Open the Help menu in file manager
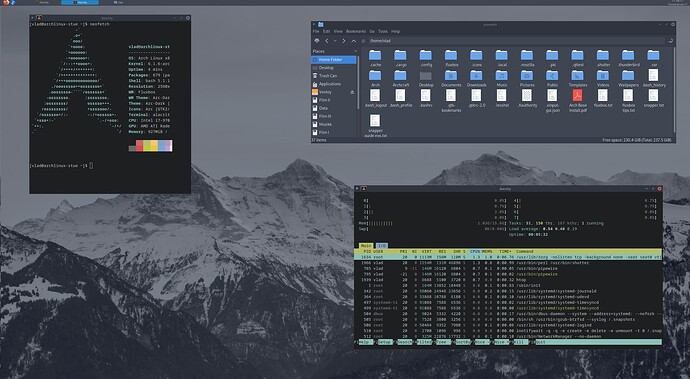Viewport: 690px width, 379px height. tap(395, 32)
